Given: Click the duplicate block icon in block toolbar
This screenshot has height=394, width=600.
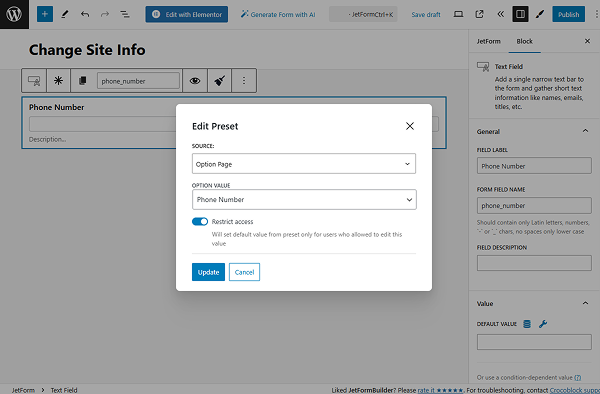Looking at the screenshot, I should 82,81.
